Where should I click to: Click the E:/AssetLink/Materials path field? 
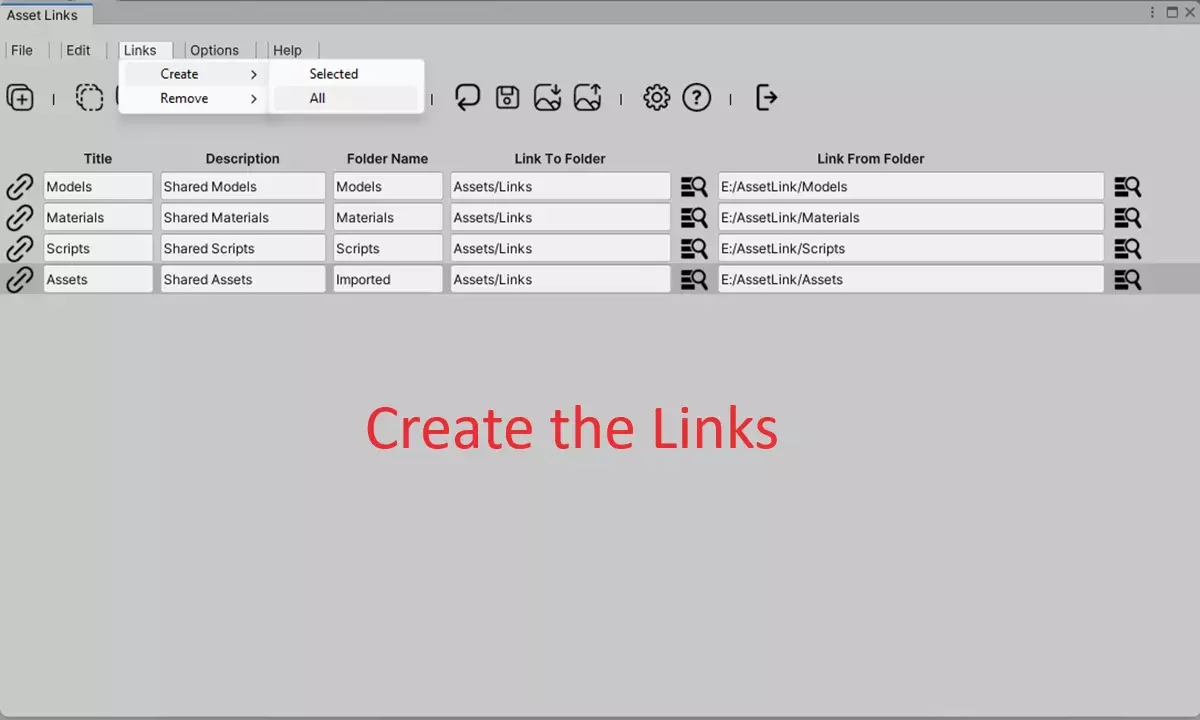911,218
